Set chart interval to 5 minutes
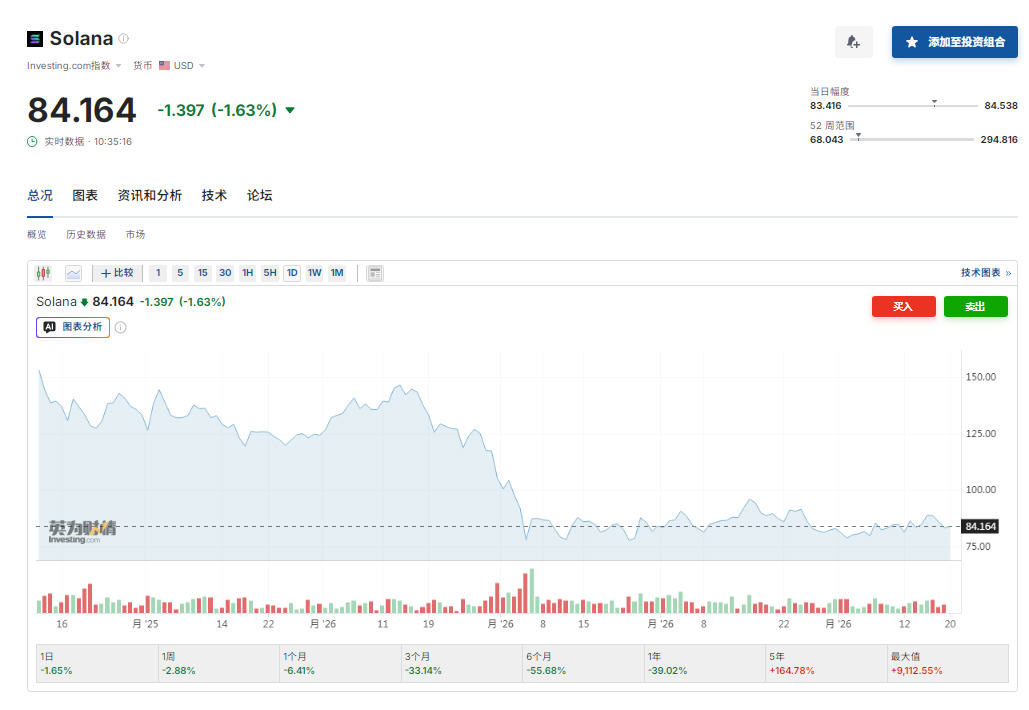The image size is (1029, 710). [x=180, y=273]
